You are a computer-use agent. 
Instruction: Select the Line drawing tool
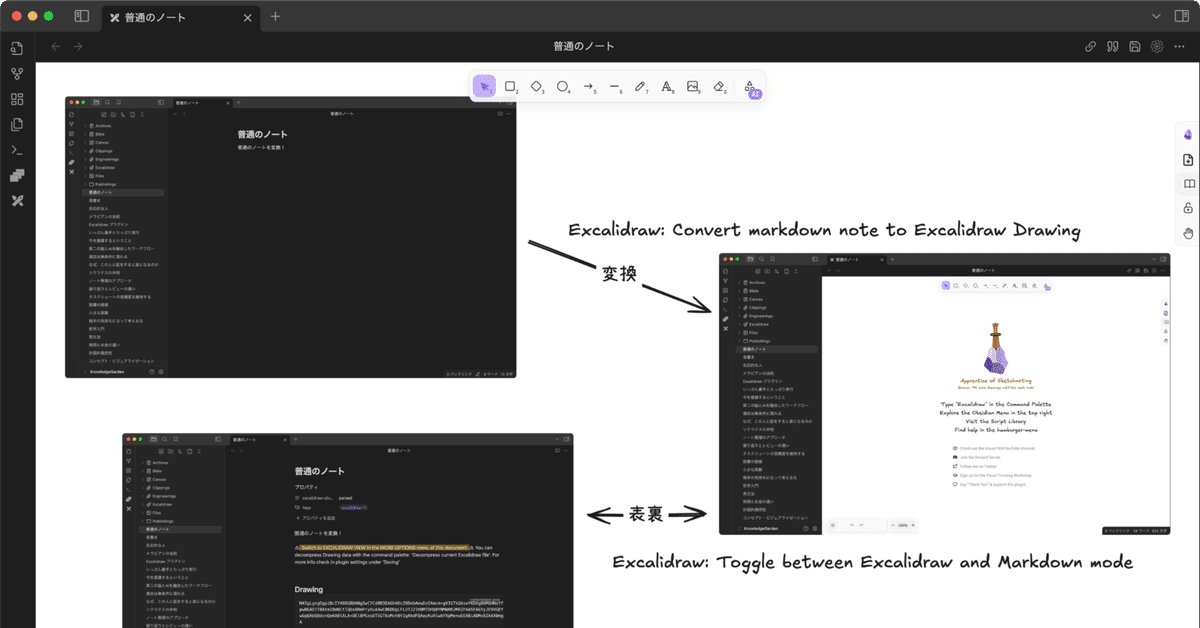pyautogui.click(x=615, y=87)
